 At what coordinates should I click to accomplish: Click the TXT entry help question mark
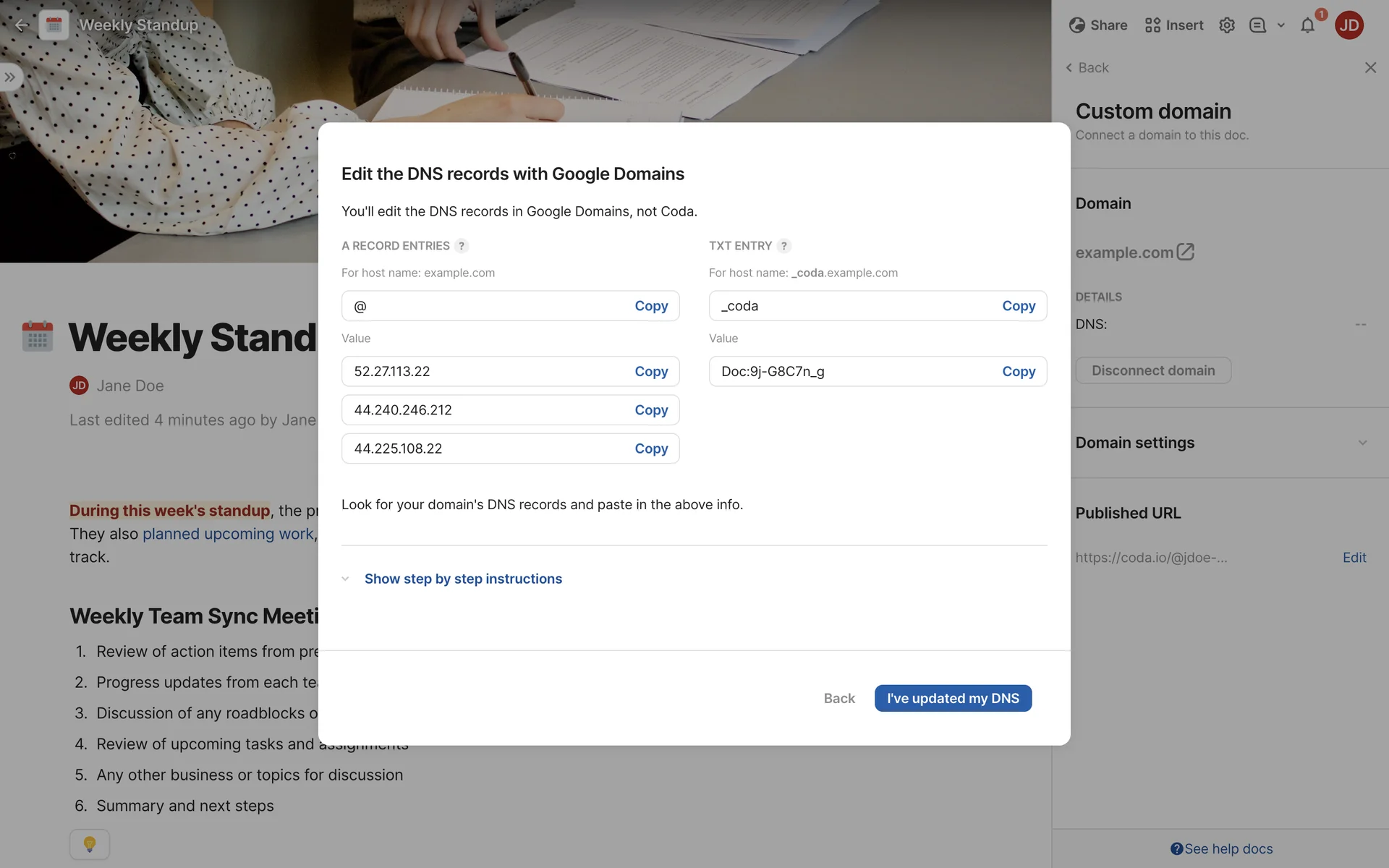[x=784, y=246]
